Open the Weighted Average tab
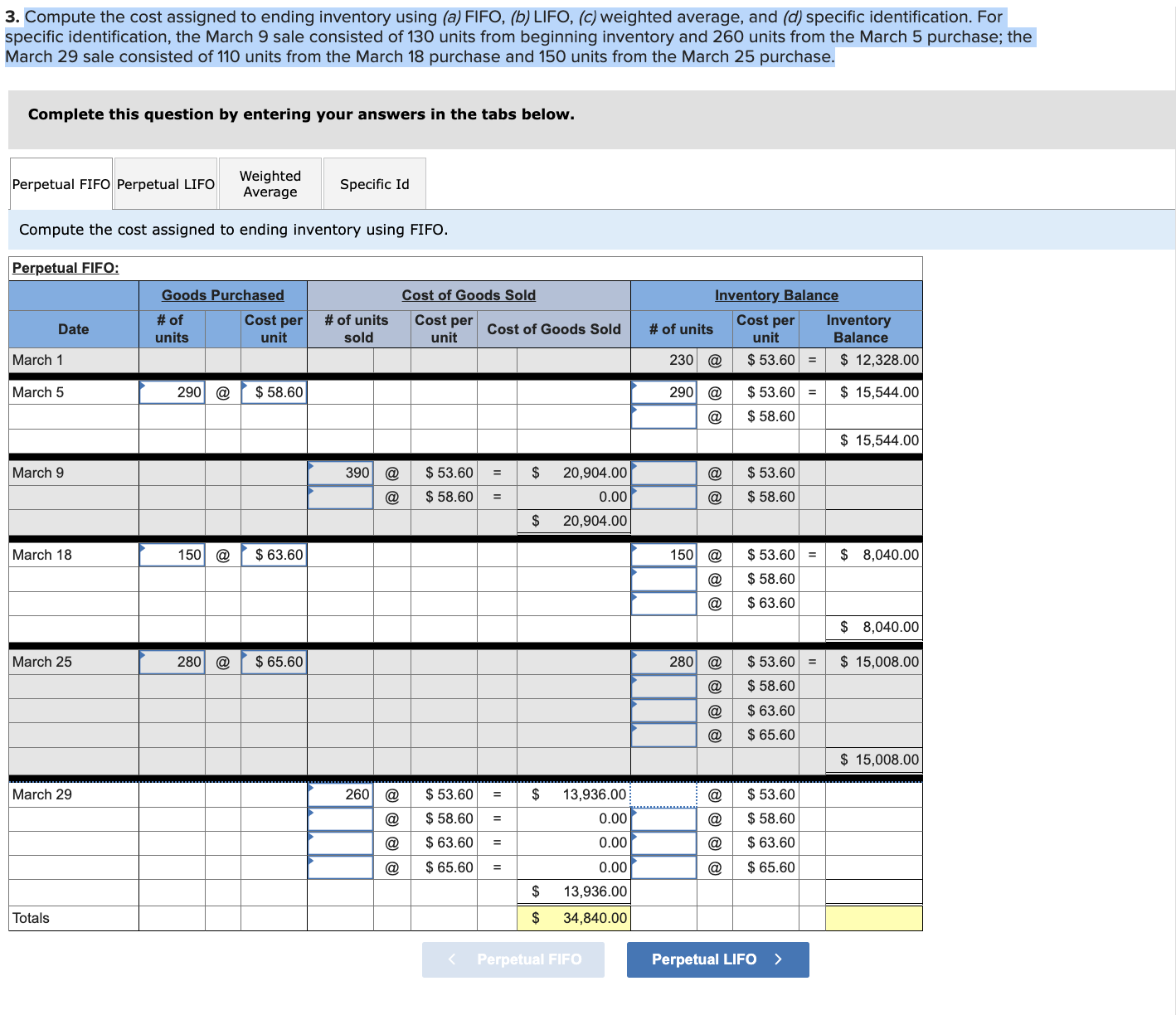The width and height of the screenshot is (1176, 1015). point(270,183)
